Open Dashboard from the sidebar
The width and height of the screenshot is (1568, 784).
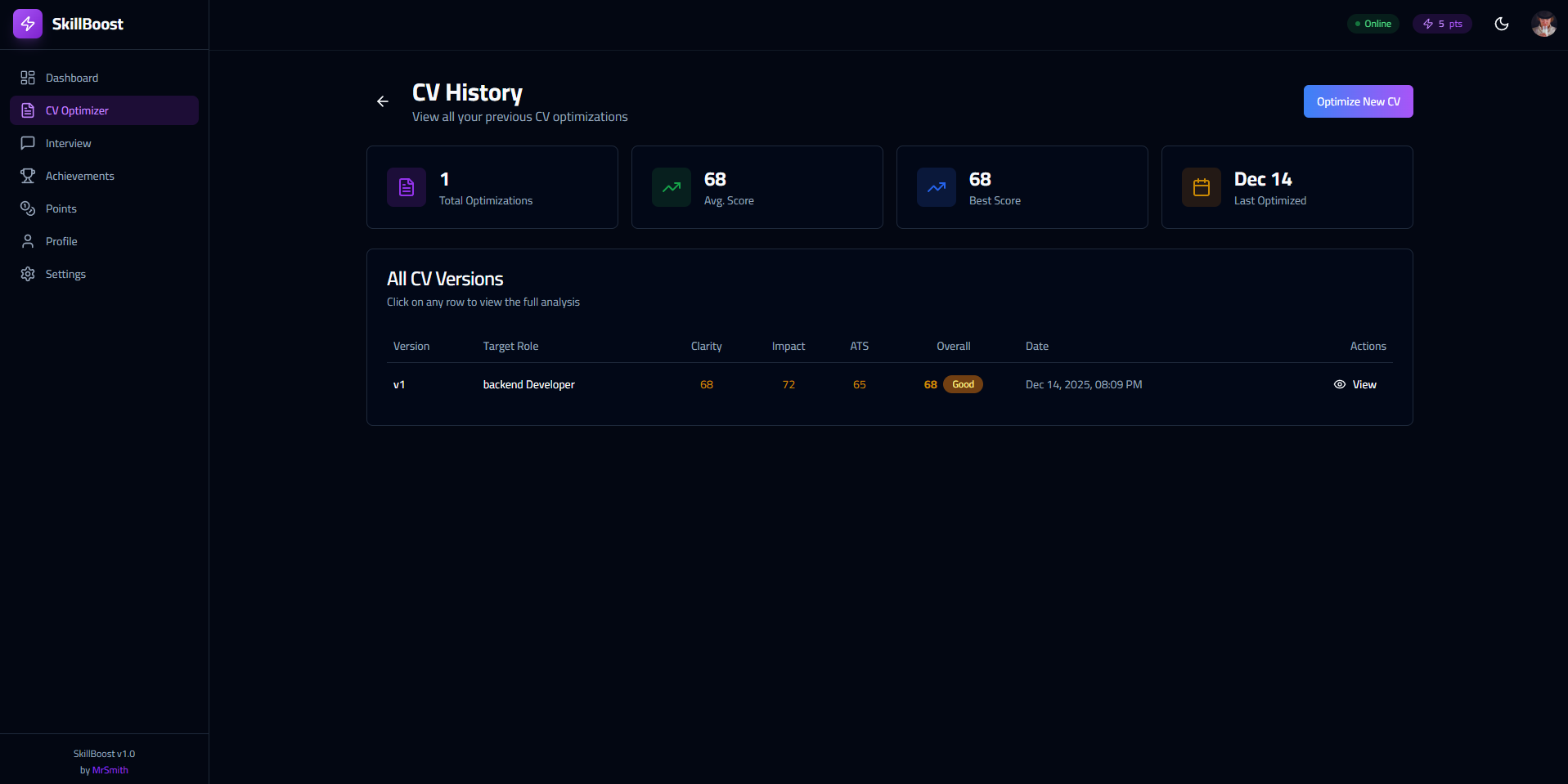(x=72, y=78)
